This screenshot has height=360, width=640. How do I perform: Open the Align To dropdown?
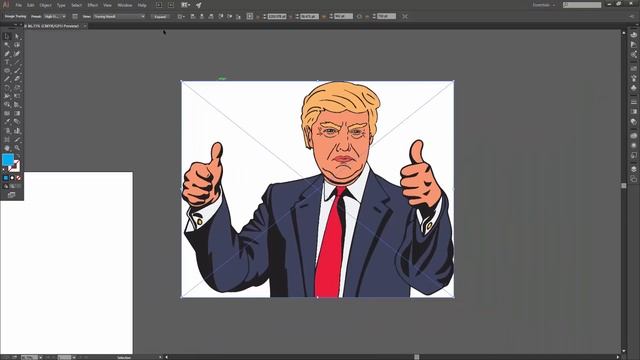pos(182,16)
